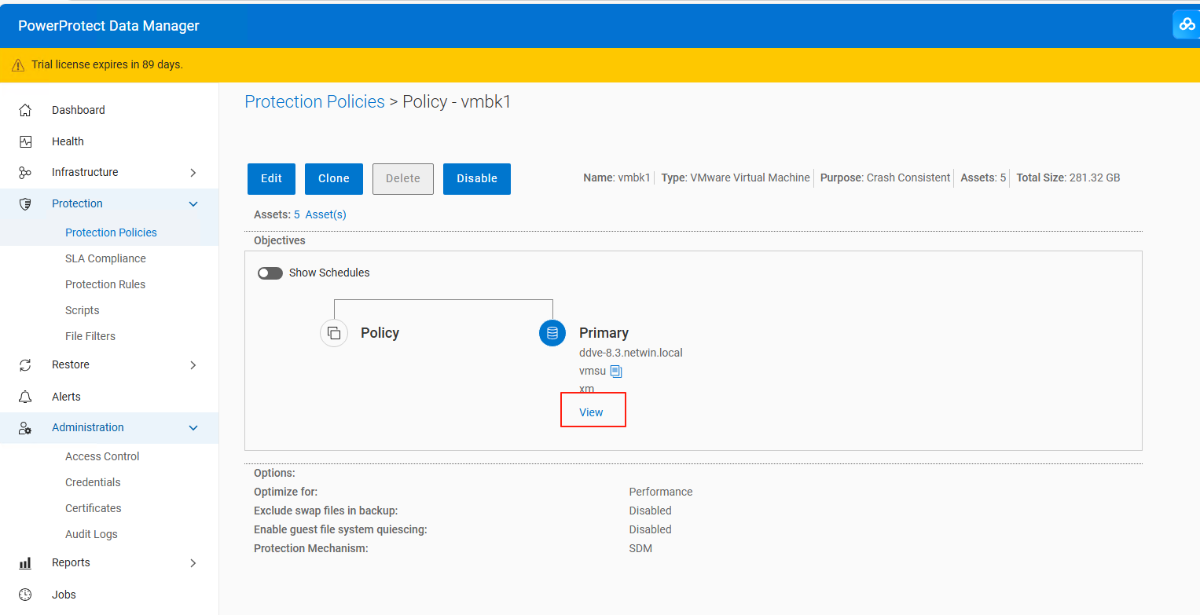Click the Purpose: Crash Consistent text
The width and height of the screenshot is (1200, 615).
[885, 178]
